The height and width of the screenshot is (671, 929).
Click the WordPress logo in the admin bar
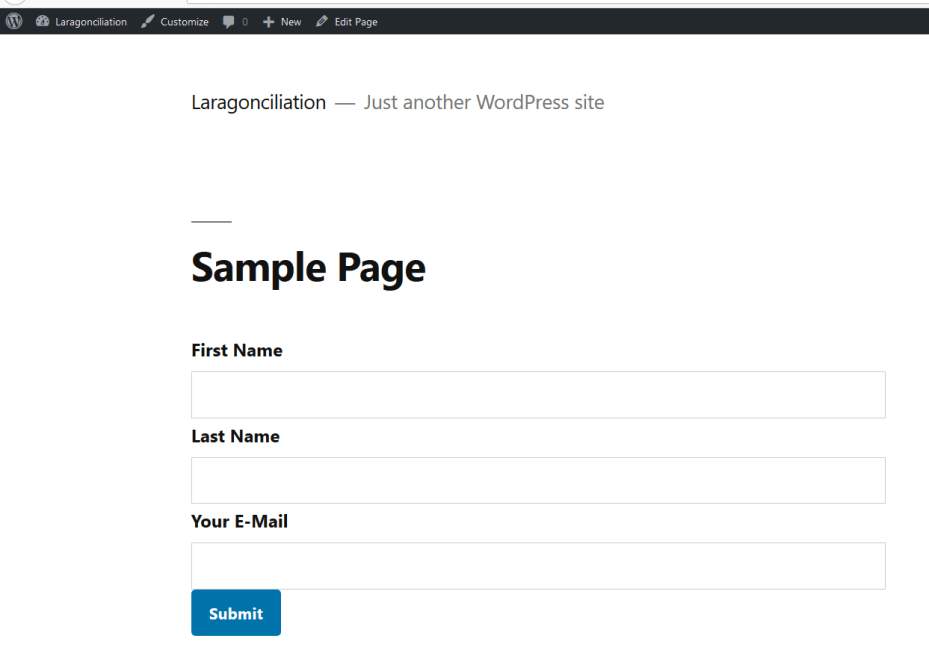point(14,21)
